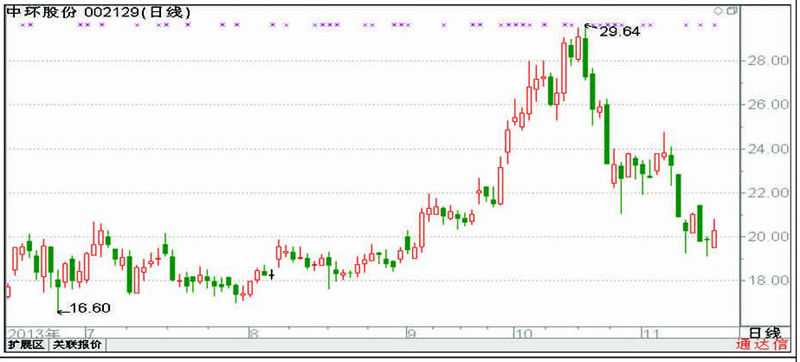Open the 扩展区 tab

tap(27, 345)
